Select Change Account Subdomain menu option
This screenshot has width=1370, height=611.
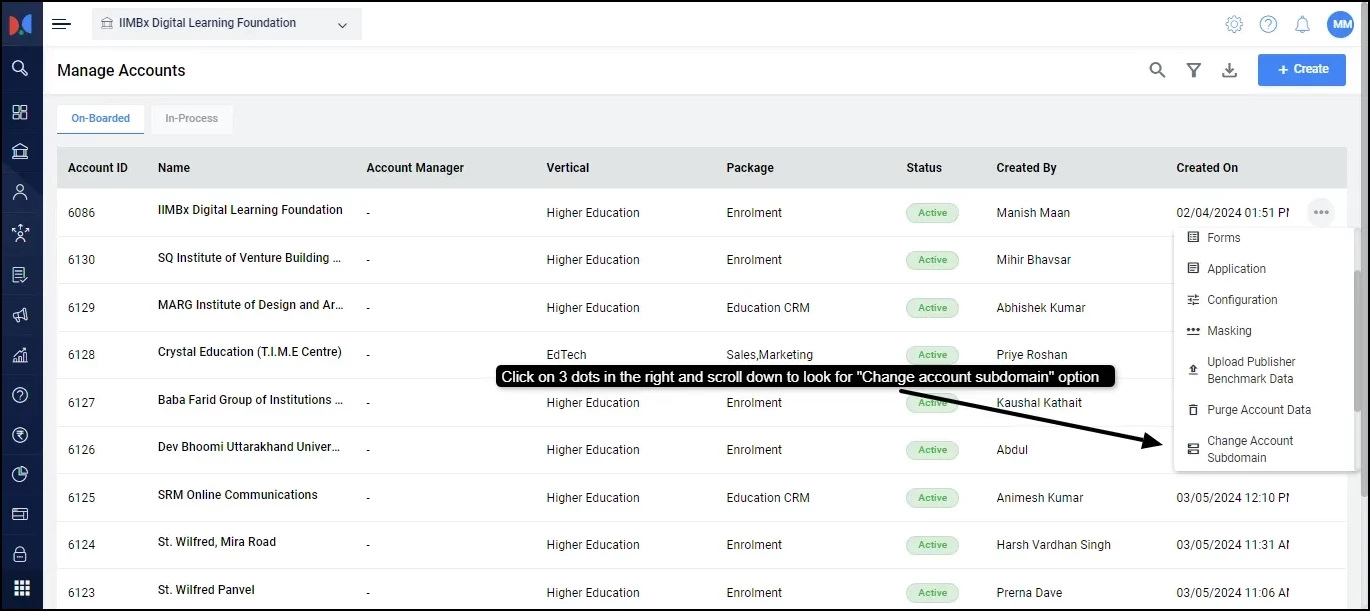tap(1250, 449)
